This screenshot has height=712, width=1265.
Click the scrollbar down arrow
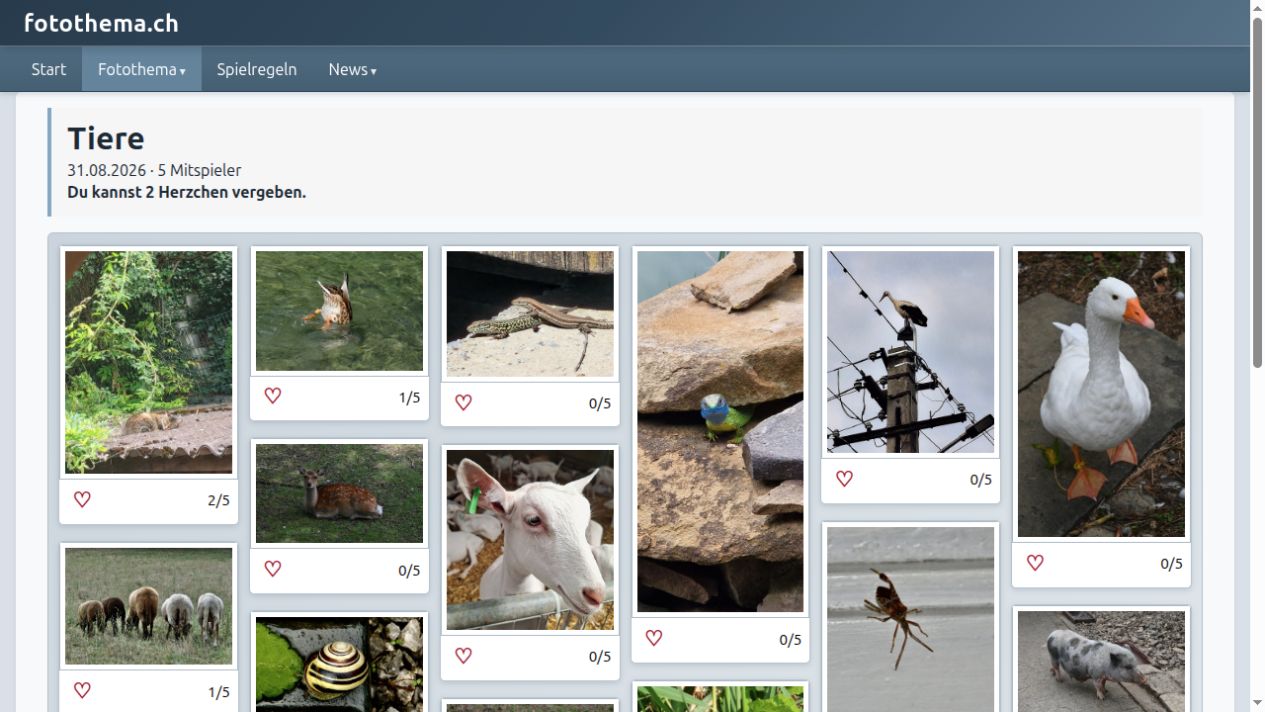[x=1258, y=704]
